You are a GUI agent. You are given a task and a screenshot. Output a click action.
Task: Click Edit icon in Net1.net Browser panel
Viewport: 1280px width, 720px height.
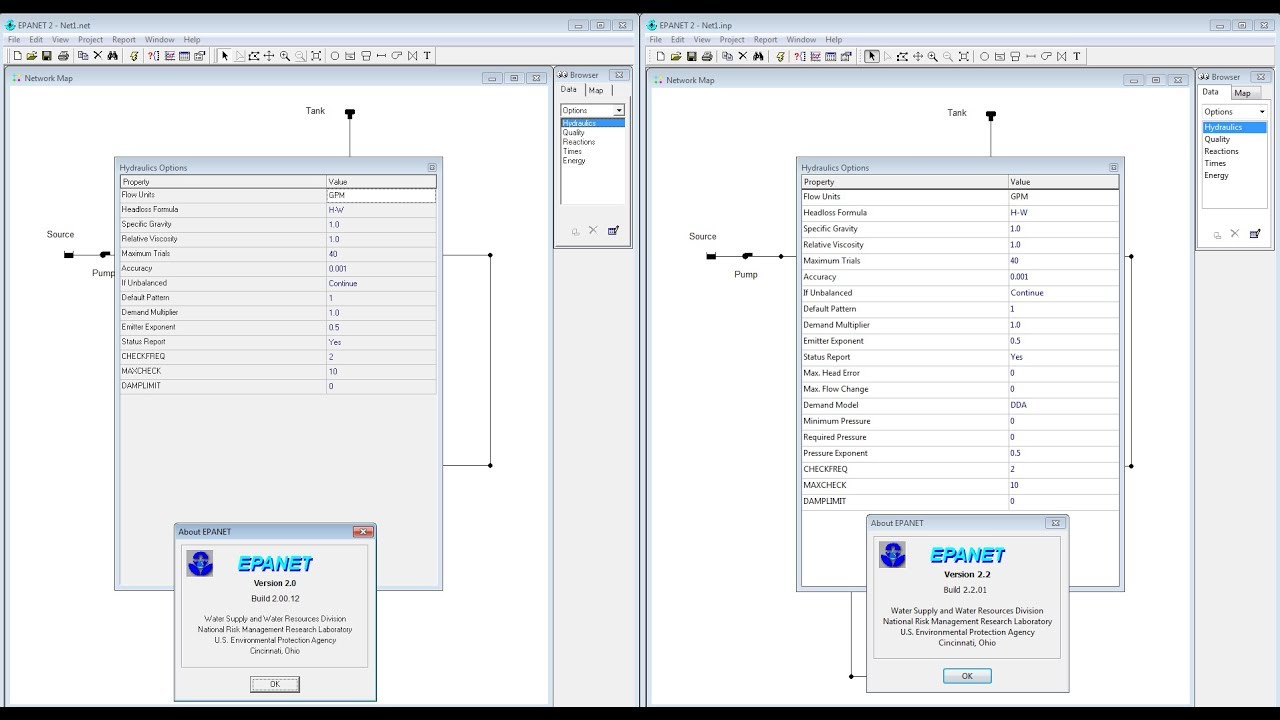coord(613,230)
